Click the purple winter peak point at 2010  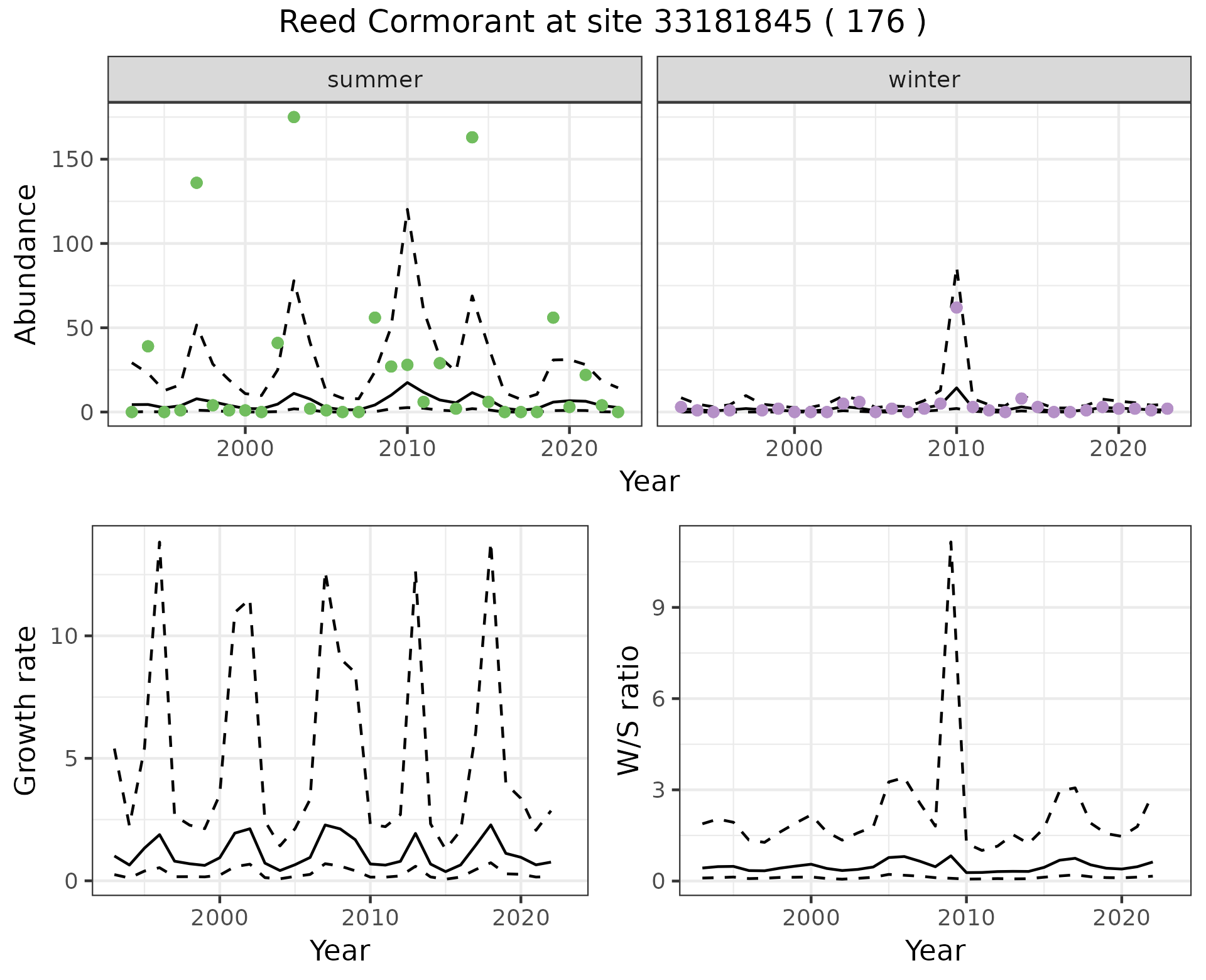pos(956,307)
